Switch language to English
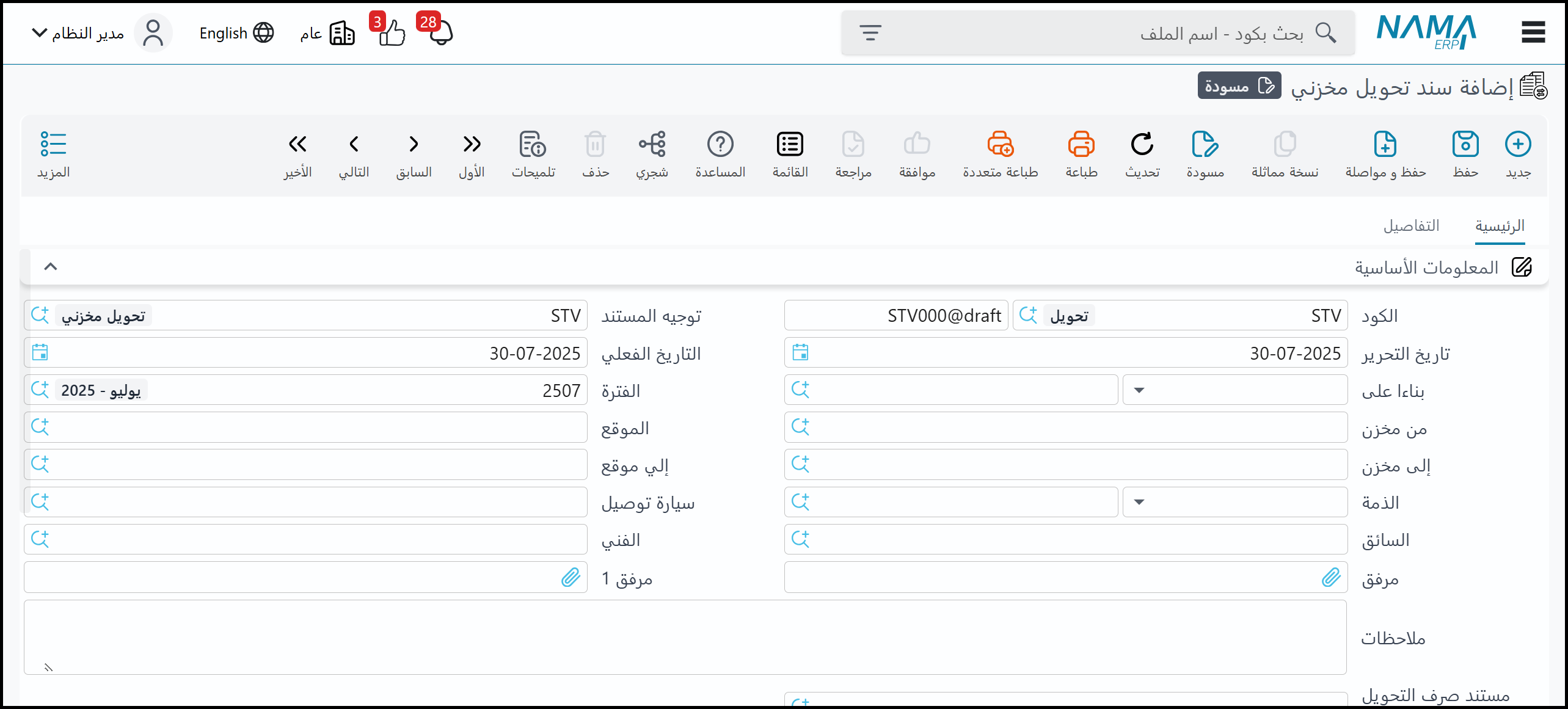The image size is (1568, 709). tap(236, 33)
